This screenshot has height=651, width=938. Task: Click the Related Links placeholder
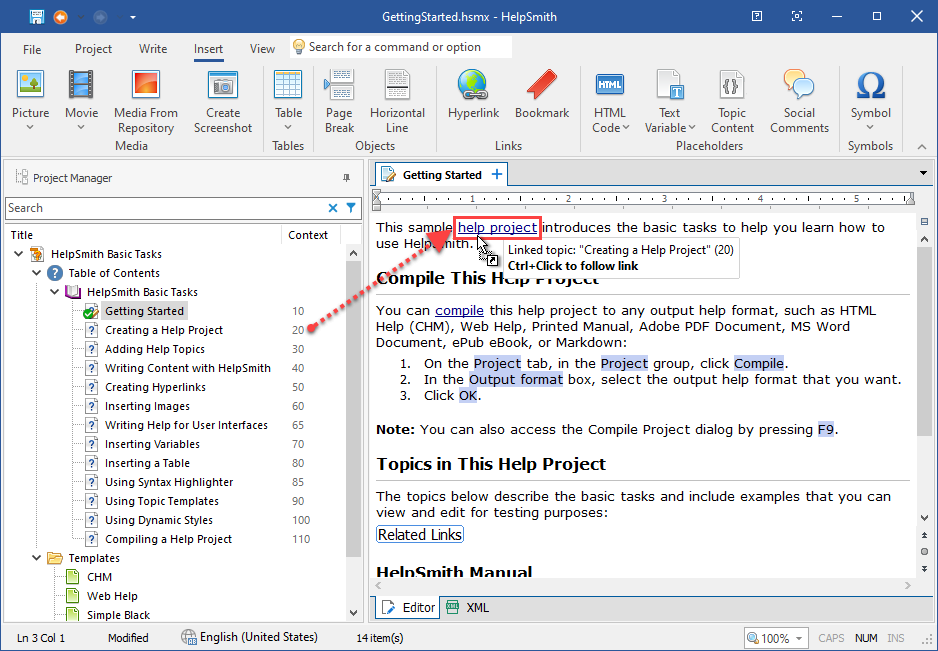pyautogui.click(x=420, y=534)
